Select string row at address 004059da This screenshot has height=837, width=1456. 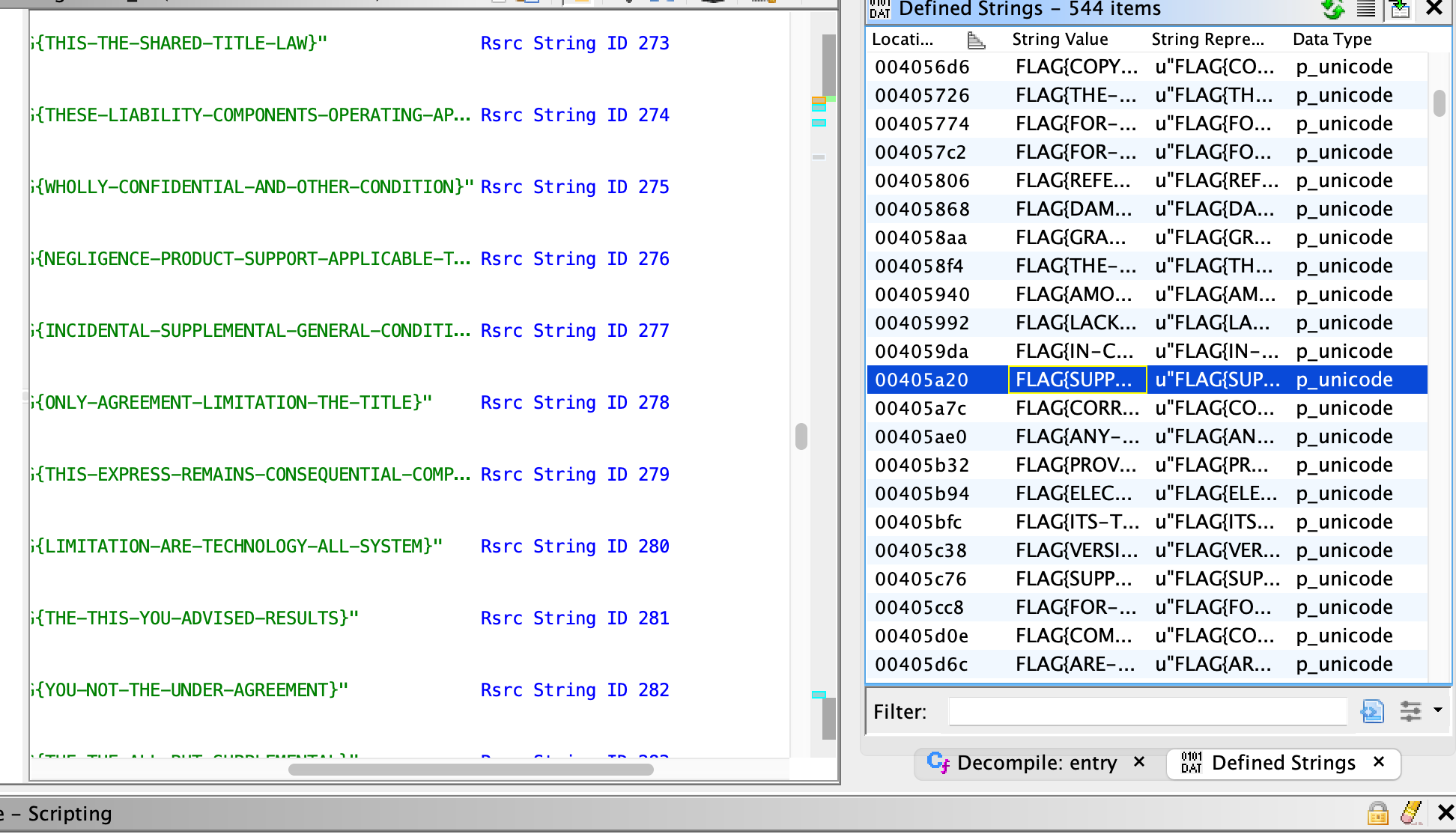tap(1147, 351)
